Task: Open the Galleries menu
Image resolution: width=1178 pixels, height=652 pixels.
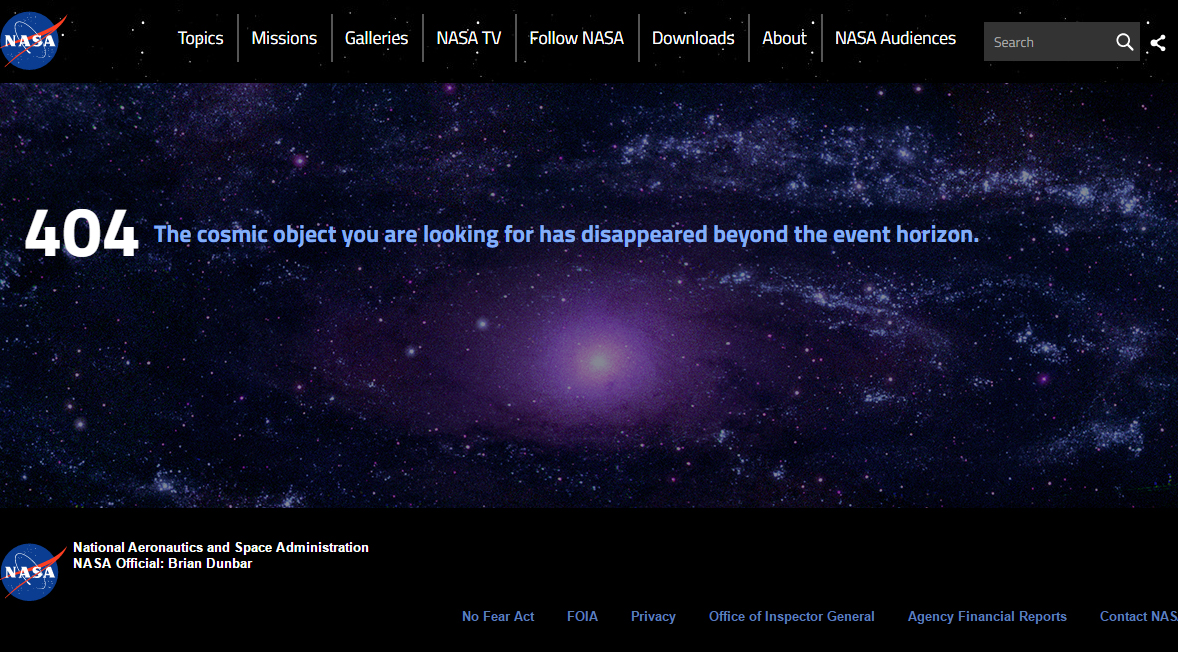Action: [377, 38]
